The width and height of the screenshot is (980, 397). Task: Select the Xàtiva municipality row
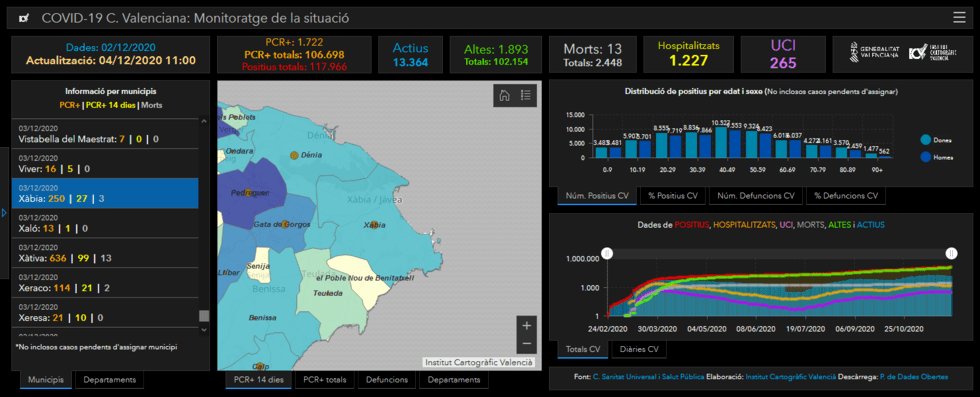click(105, 253)
